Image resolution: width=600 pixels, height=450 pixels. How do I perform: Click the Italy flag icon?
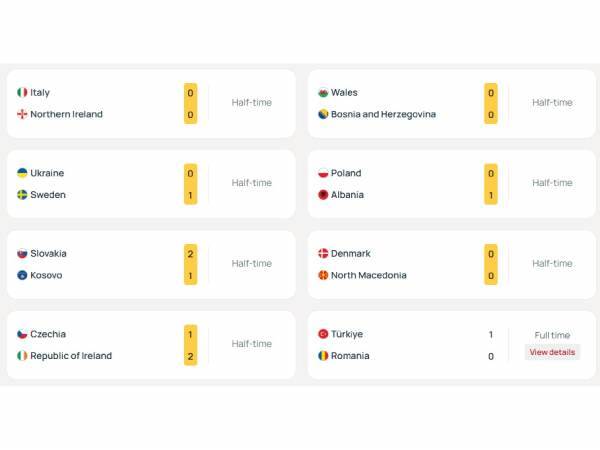click(x=22, y=93)
